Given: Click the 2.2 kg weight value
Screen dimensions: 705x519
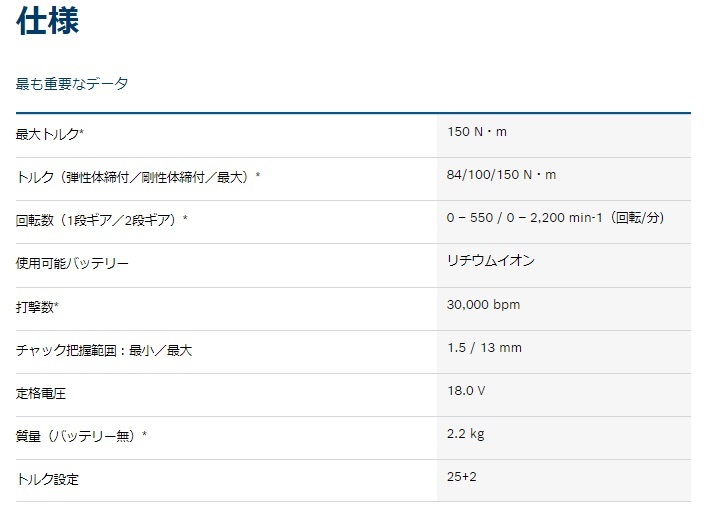Looking at the screenshot, I should (465, 434).
